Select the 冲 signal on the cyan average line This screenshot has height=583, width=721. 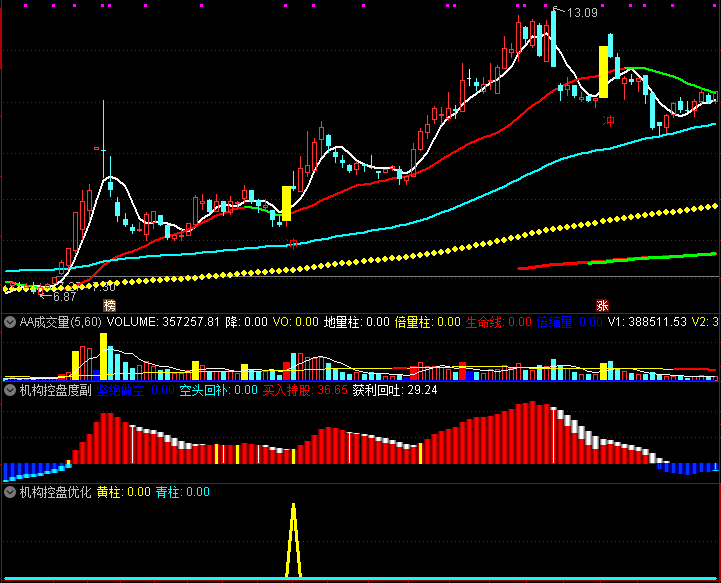pyautogui.click(x=292, y=243)
